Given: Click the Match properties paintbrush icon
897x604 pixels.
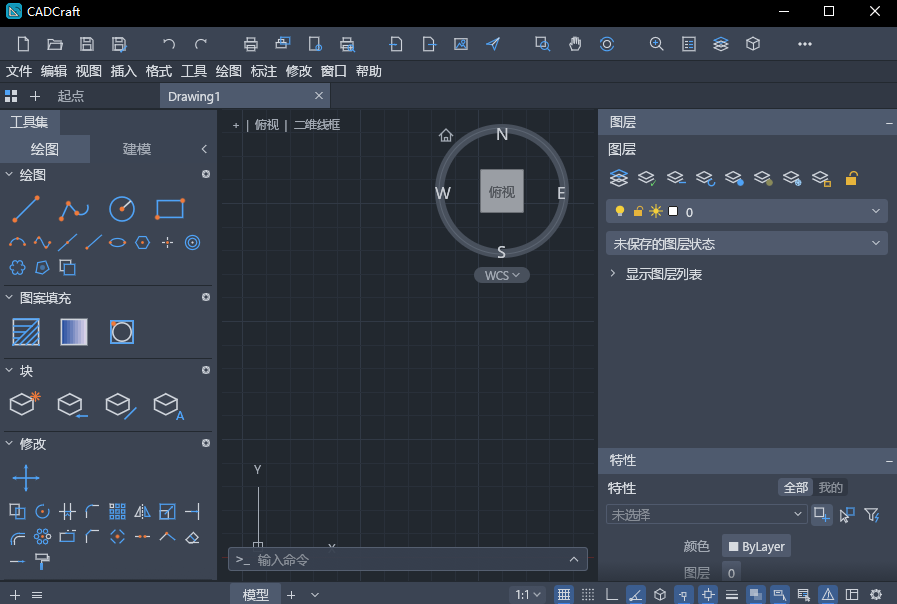Looking at the screenshot, I should click(42, 562).
